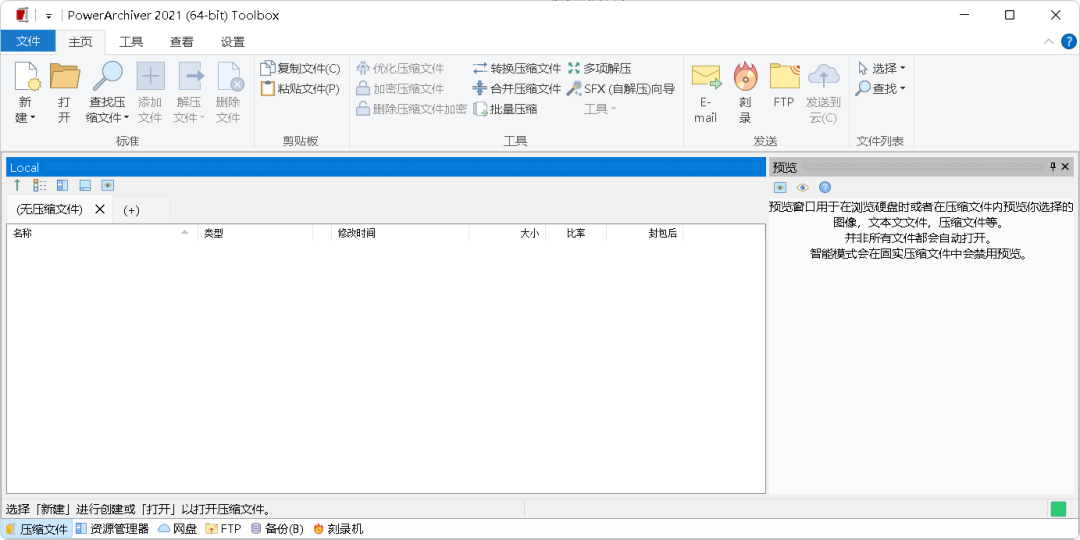
Task: Open help icon in 预览 panel
Action: 824,187
